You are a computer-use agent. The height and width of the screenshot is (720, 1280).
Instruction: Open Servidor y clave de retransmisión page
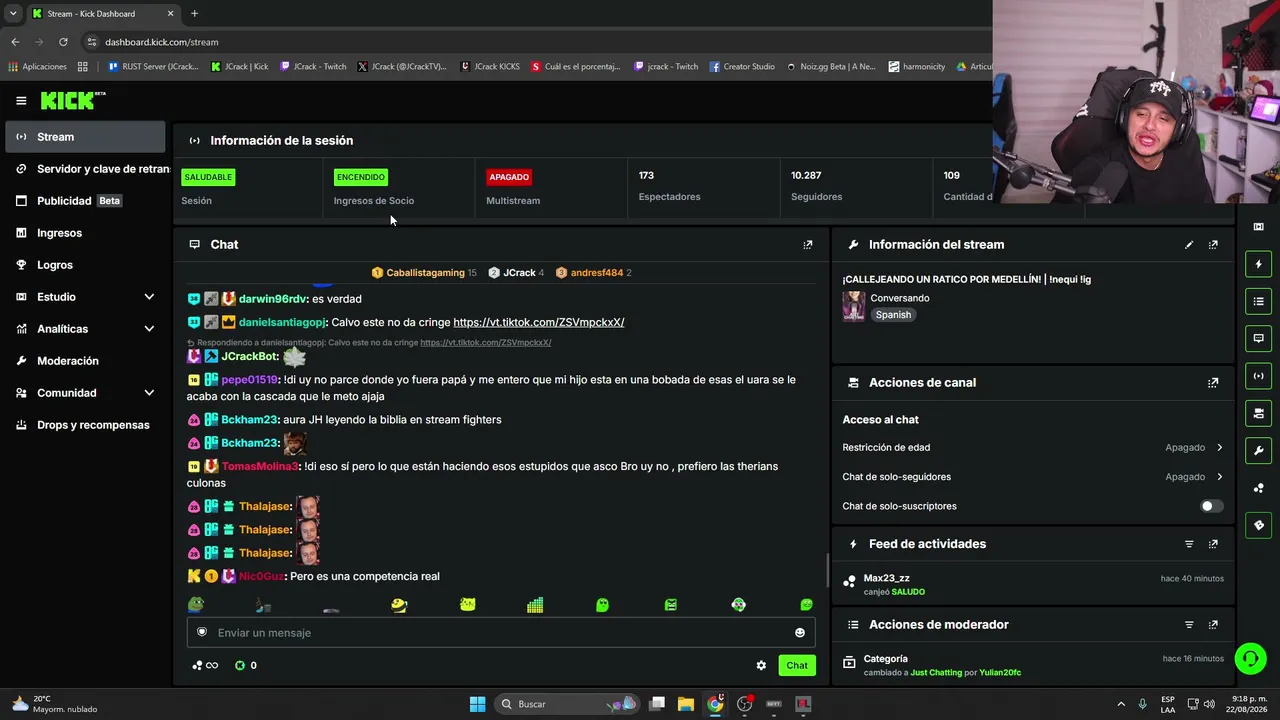coord(86,169)
